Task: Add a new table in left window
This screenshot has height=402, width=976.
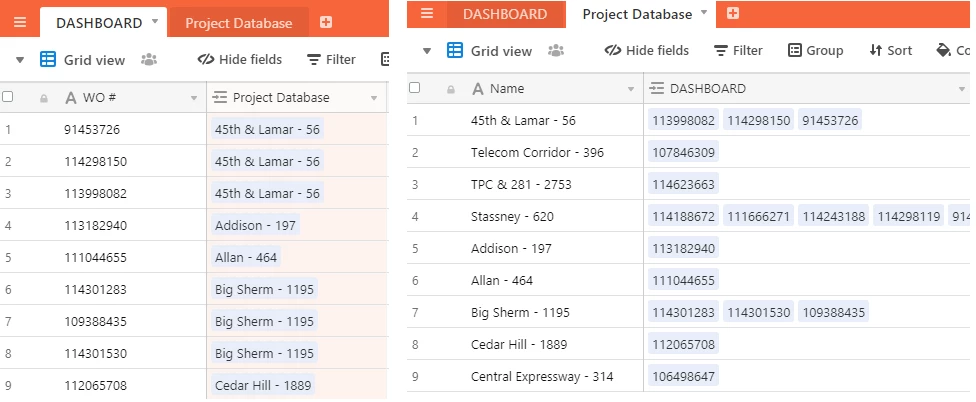Action: (326, 22)
